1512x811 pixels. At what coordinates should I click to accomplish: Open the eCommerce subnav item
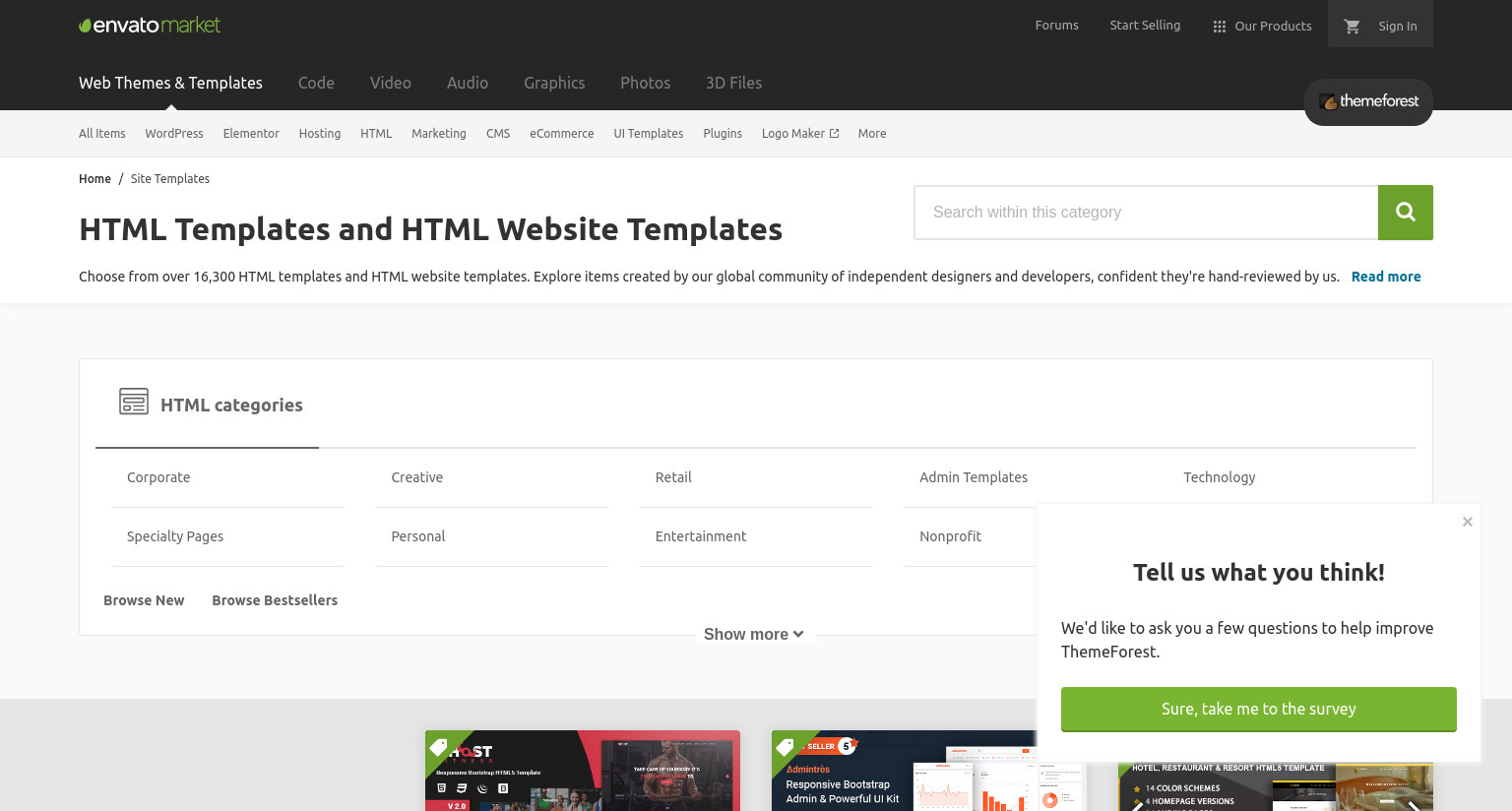click(x=562, y=134)
